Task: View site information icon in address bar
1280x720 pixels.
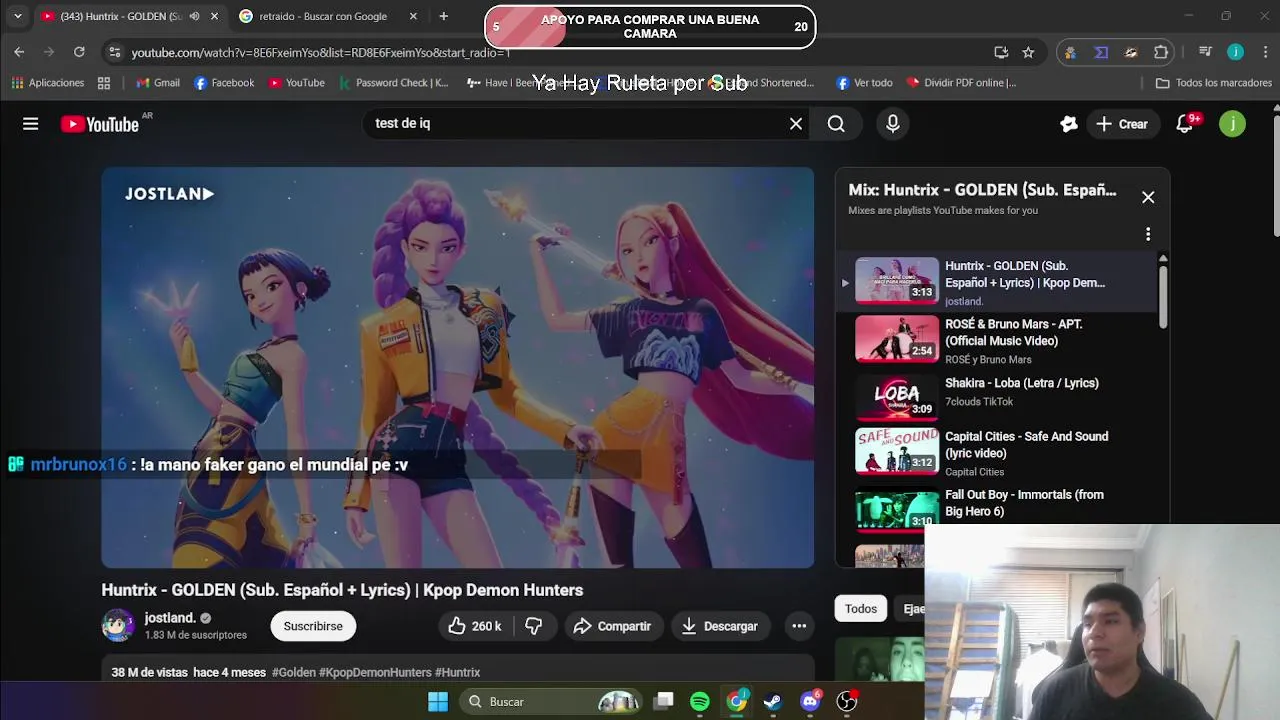Action: click(114, 52)
